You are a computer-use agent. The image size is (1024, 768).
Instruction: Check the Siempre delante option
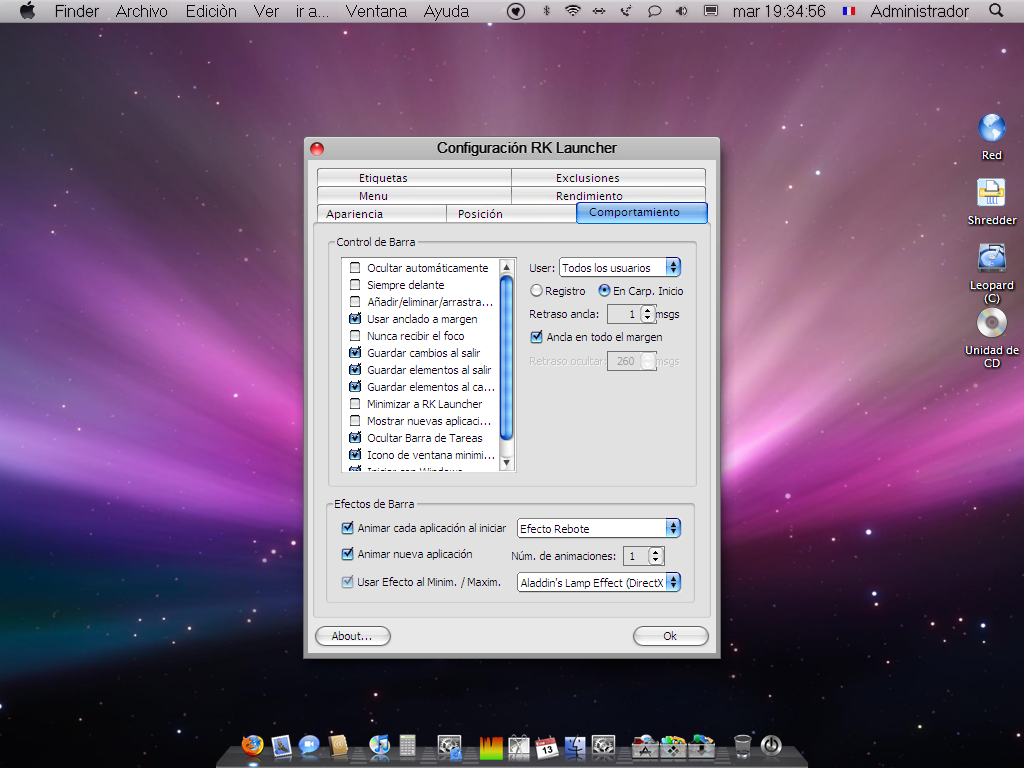pos(355,285)
